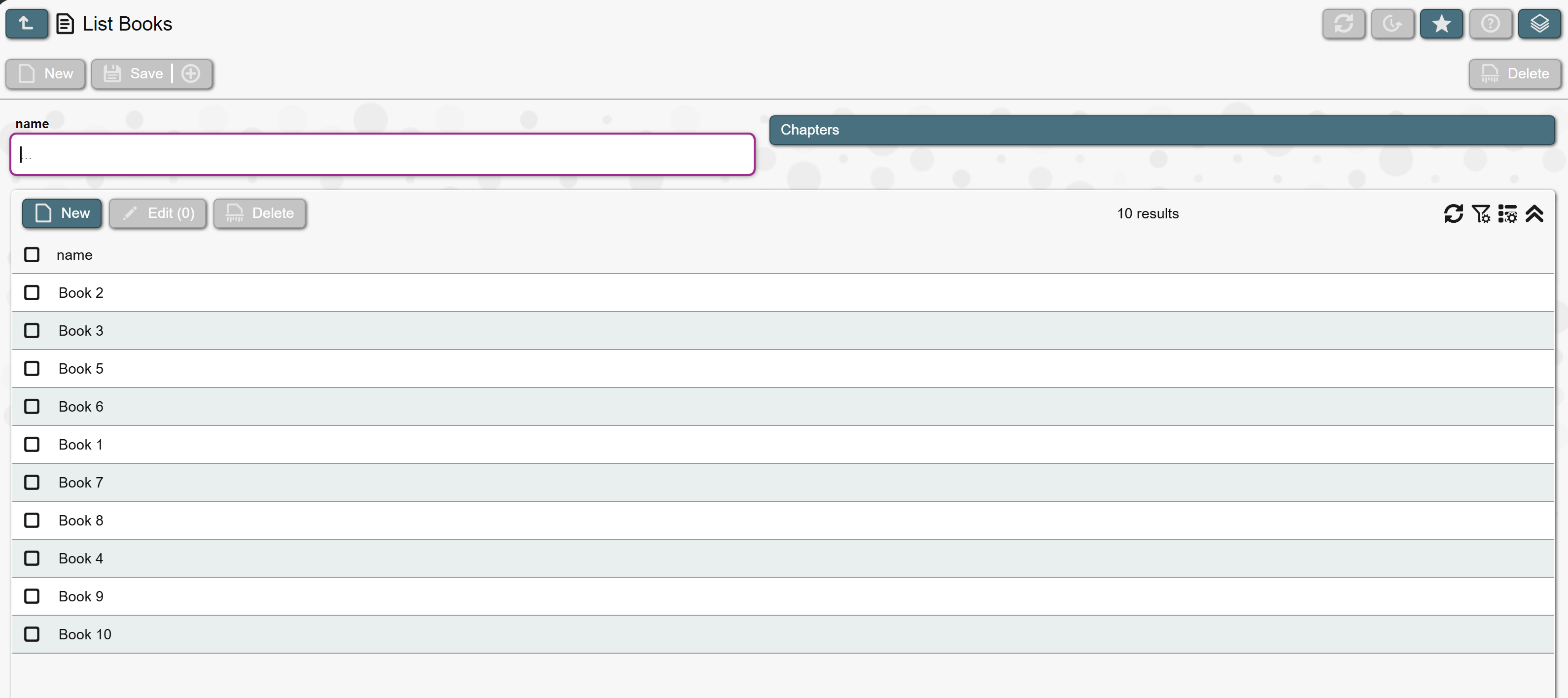Viewport: 1568px width, 698px height.
Task: Open the filter settings funnel icon
Action: pos(1480,213)
